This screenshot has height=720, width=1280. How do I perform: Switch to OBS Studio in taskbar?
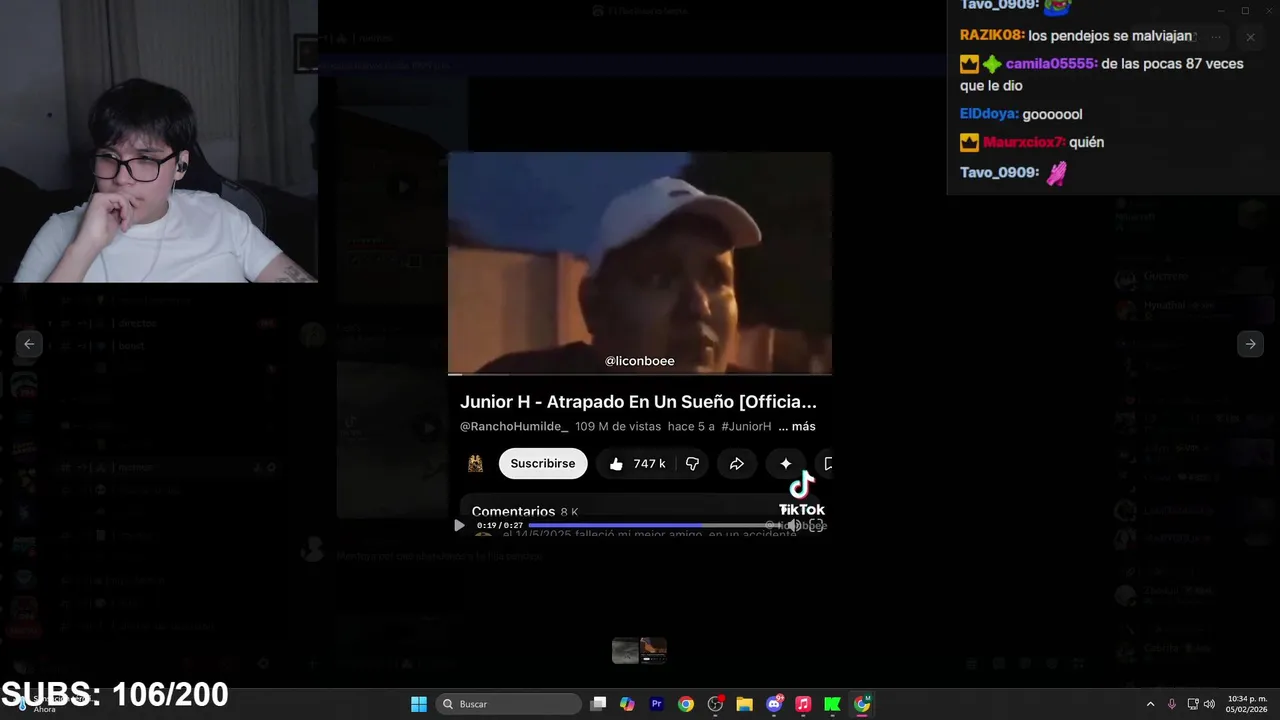click(x=715, y=704)
